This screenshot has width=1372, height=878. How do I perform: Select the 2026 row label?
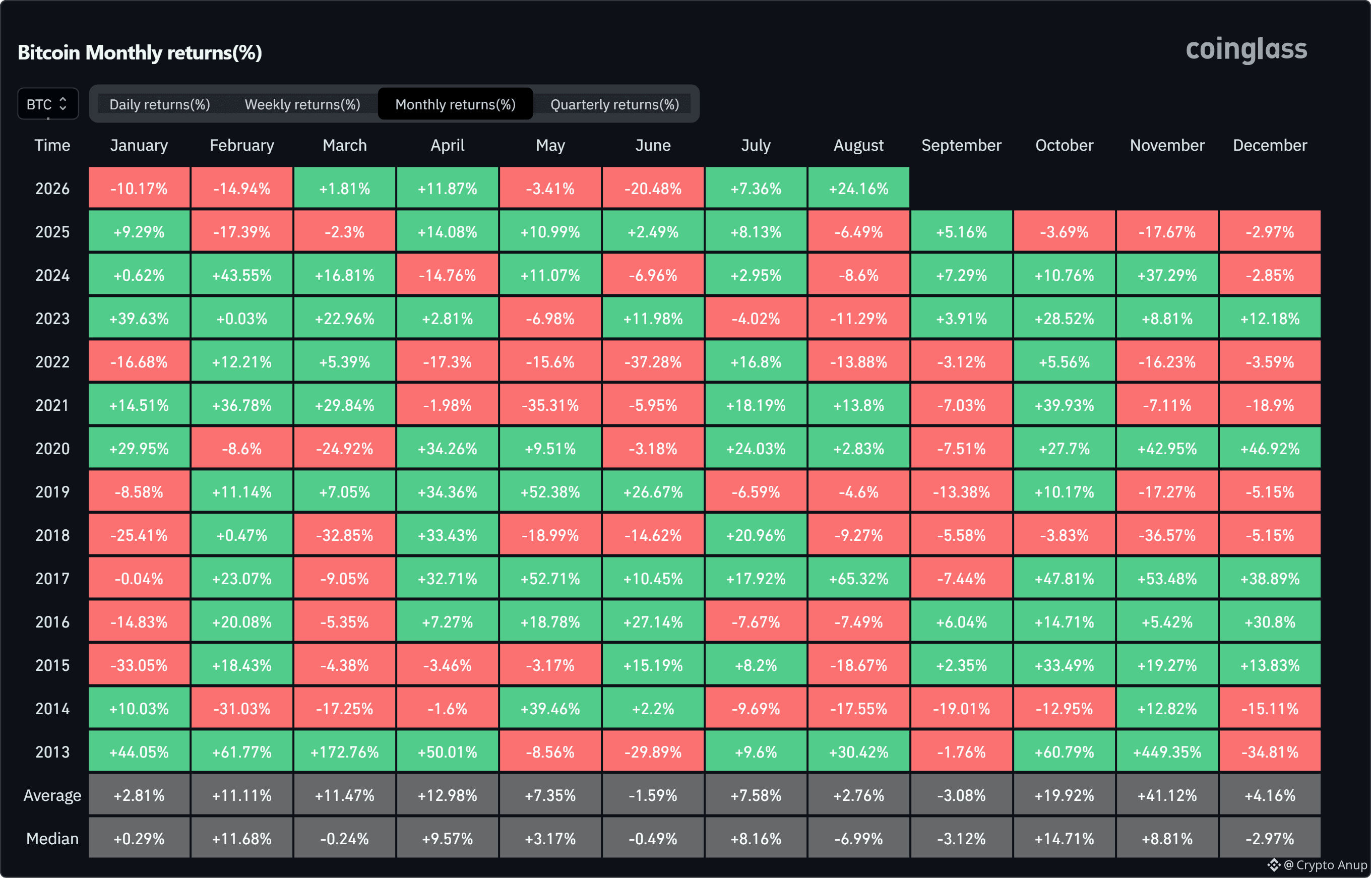[52, 189]
